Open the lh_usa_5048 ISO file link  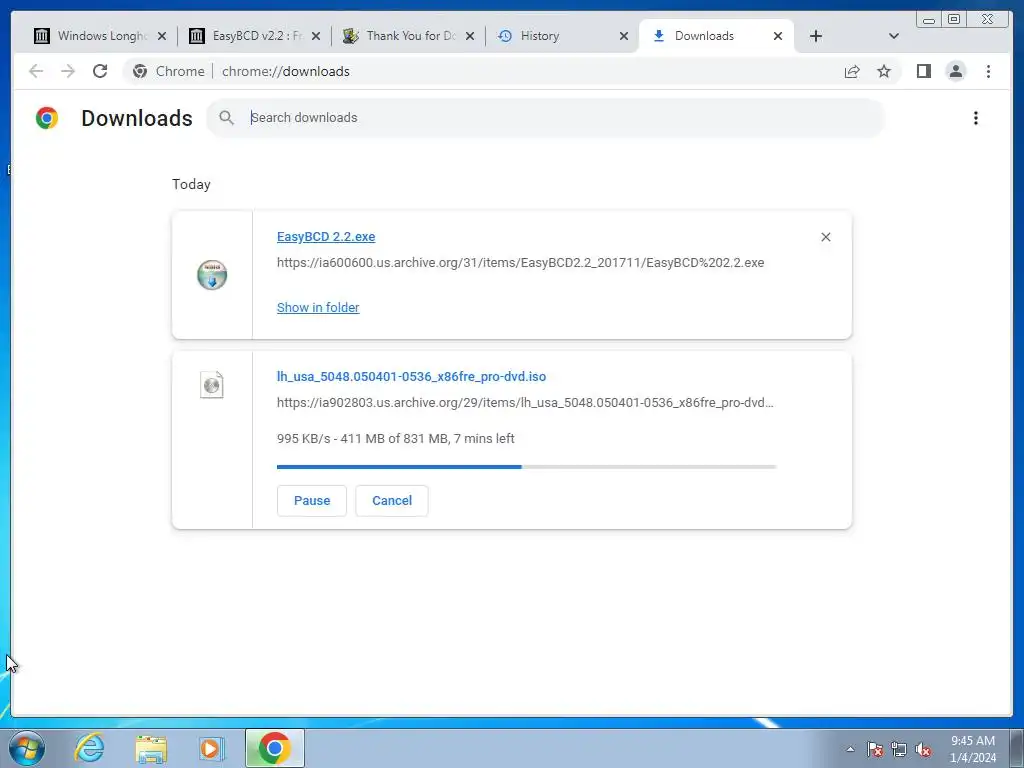pos(411,377)
